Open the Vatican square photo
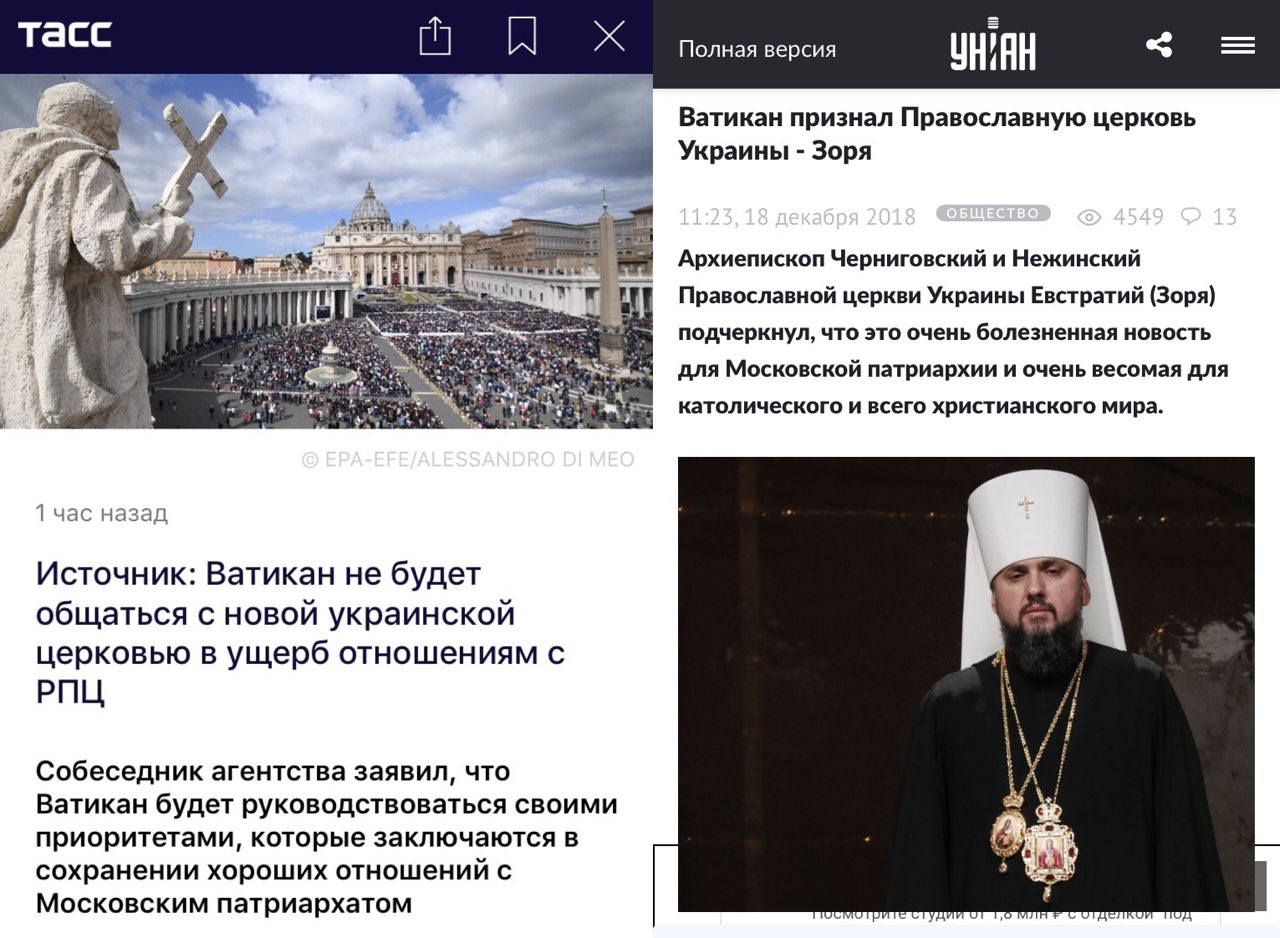Screen dimensions: 1280x938 pyautogui.click(x=326, y=251)
